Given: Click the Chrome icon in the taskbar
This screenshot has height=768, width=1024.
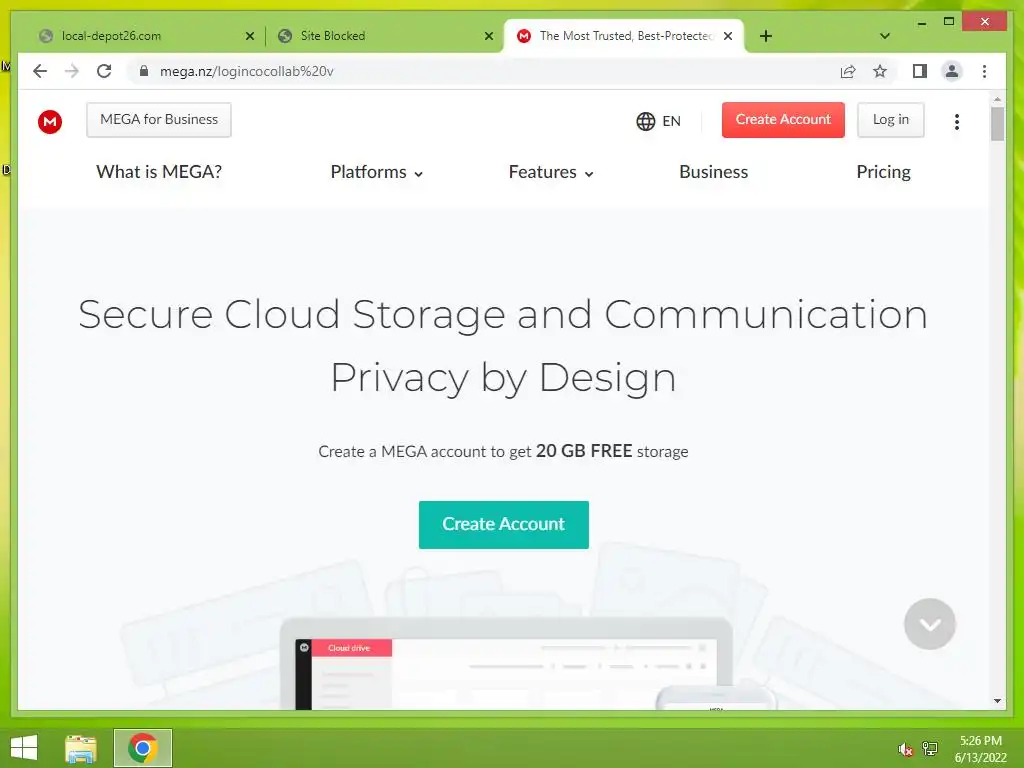Looking at the screenshot, I should [142, 748].
